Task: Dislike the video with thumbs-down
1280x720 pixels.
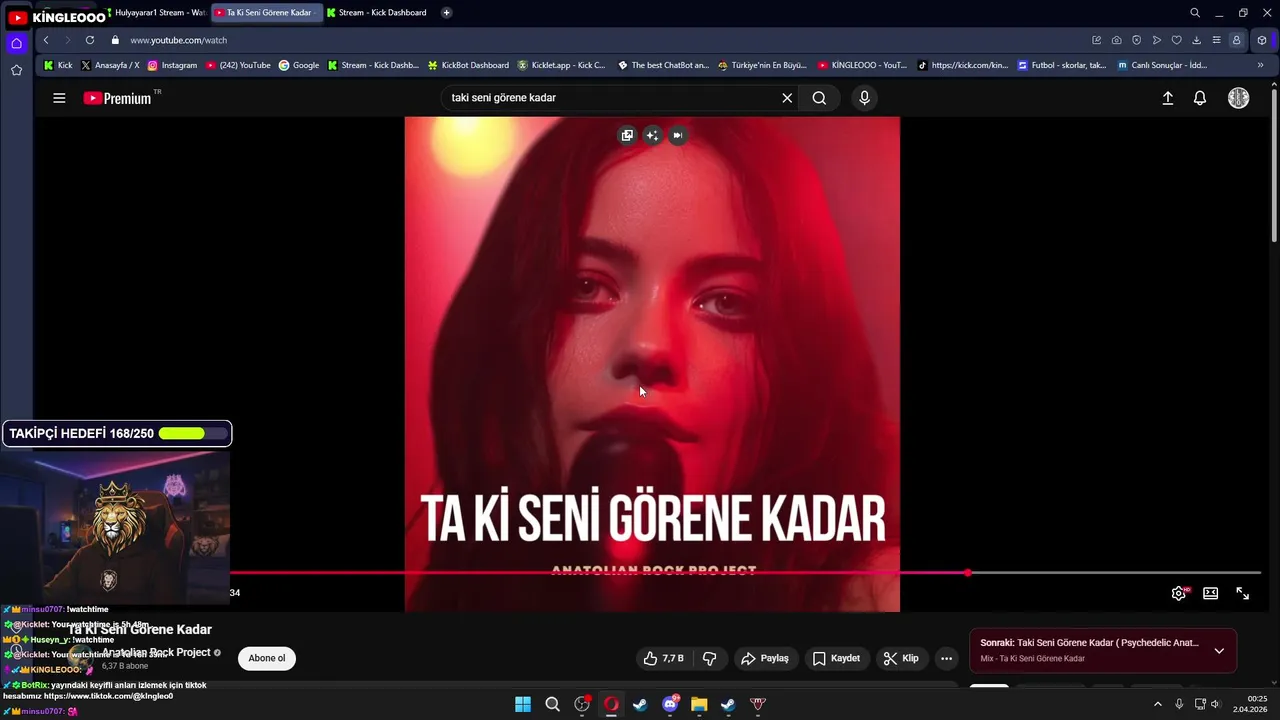Action: 710,658
